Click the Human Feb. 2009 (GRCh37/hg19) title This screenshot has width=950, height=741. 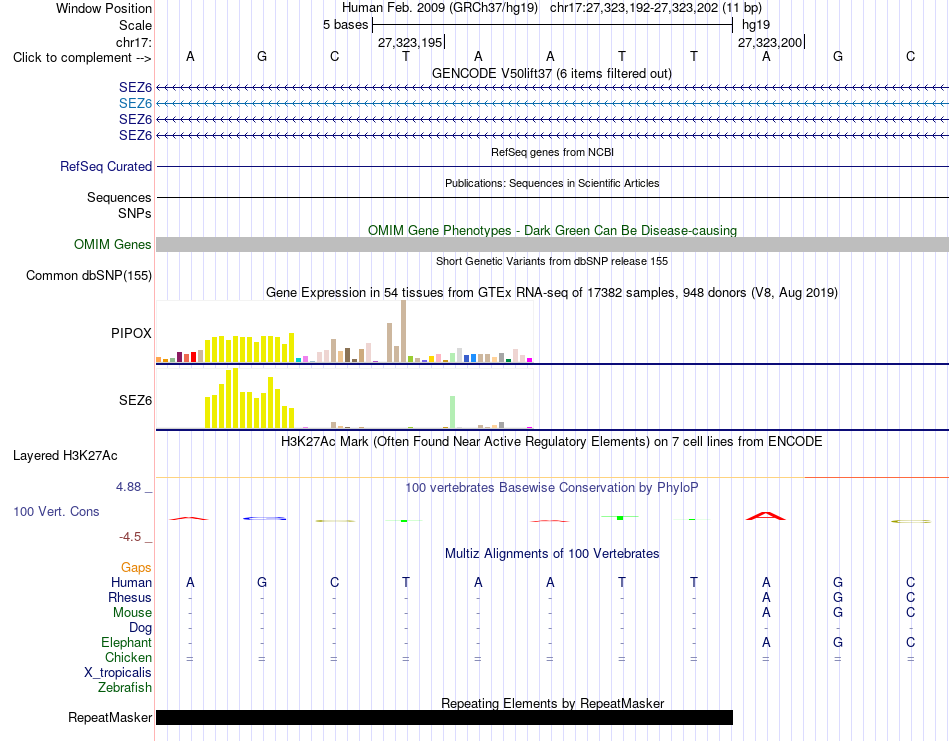pos(440,8)
